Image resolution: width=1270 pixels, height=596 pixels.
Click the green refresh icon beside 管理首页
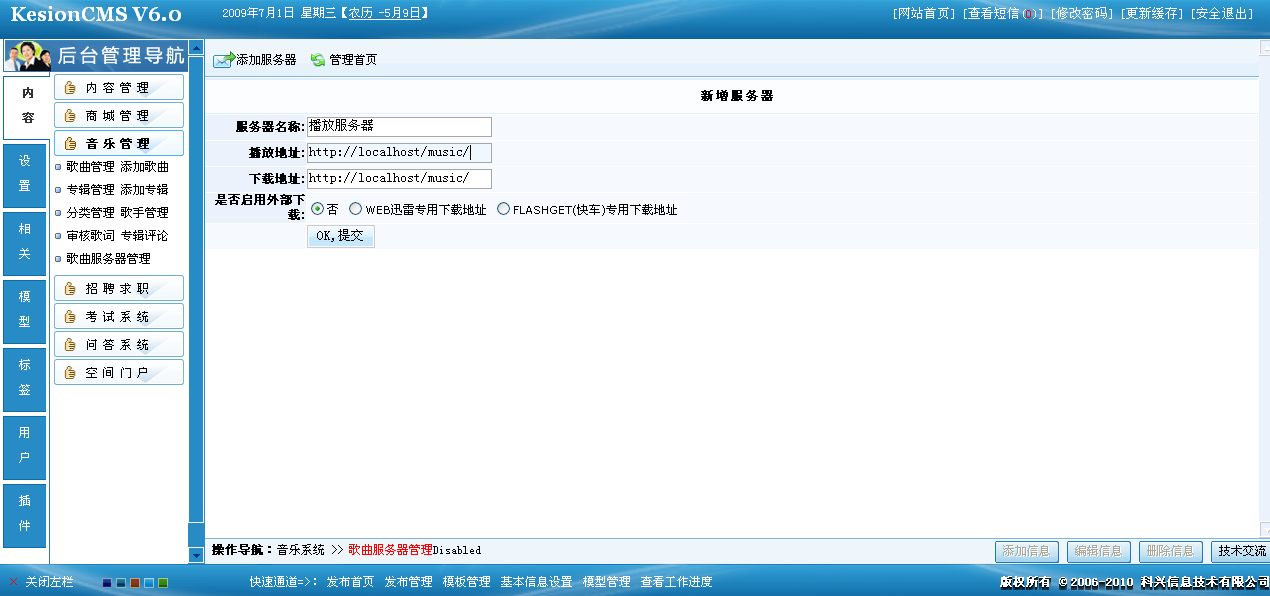(x=318, y=60)
